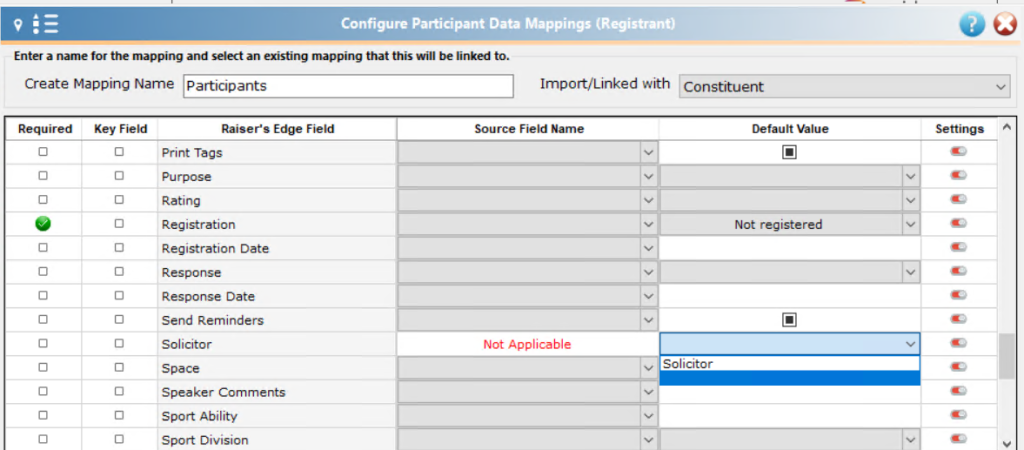
Task: Select the Sport Division field row label
Action: (x=204, y=440)
